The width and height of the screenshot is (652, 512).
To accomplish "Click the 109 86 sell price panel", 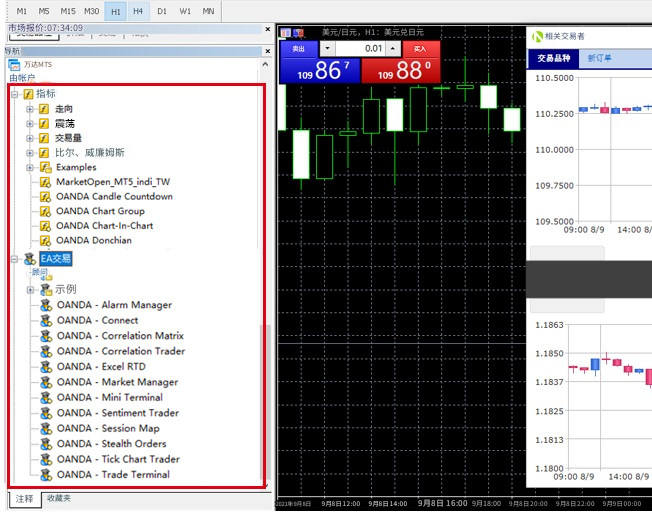I will (x=320, y=71).
